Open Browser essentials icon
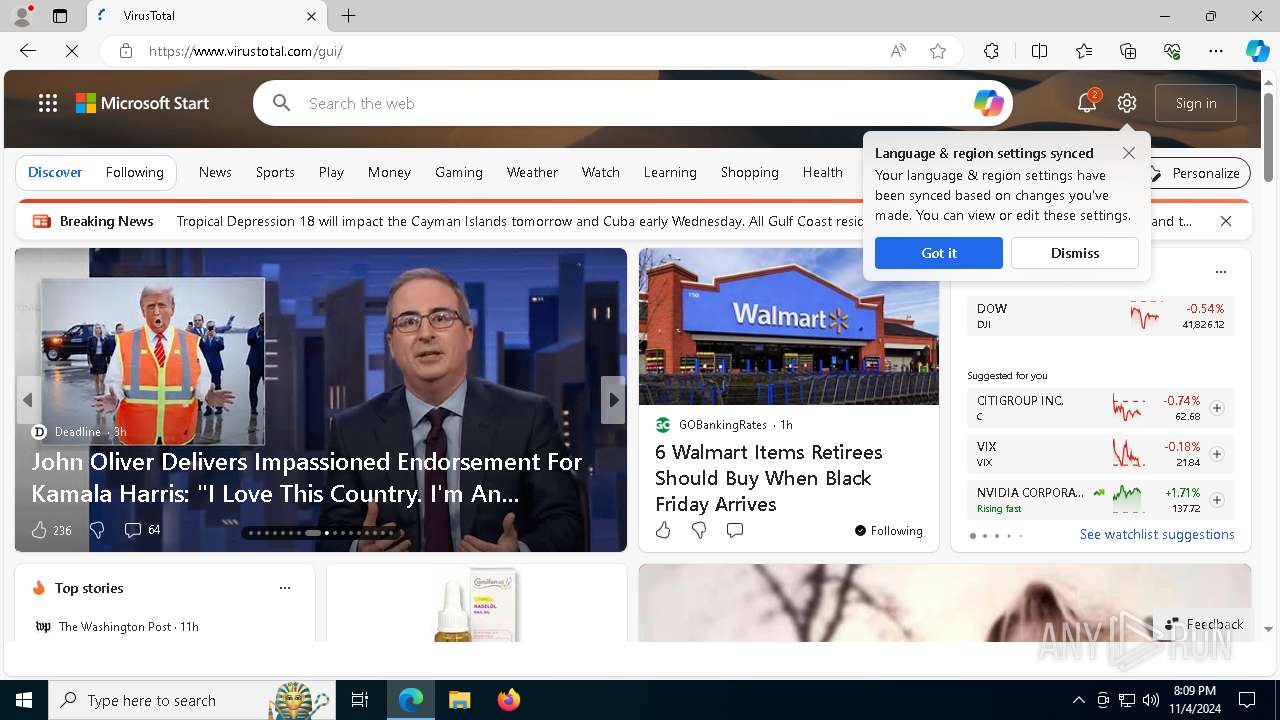The height and width of the screenshot is (720, 1280). (x=1172, y=51)
